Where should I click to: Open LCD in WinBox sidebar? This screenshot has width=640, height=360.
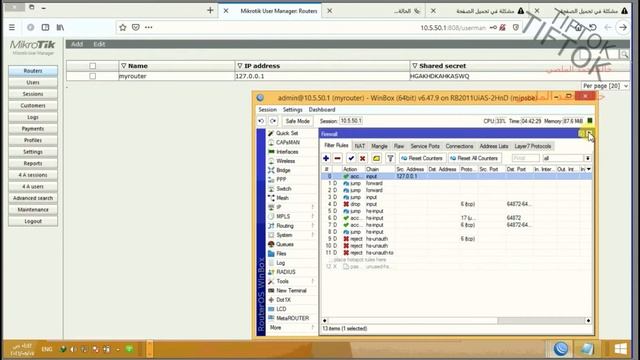[281, 309]
